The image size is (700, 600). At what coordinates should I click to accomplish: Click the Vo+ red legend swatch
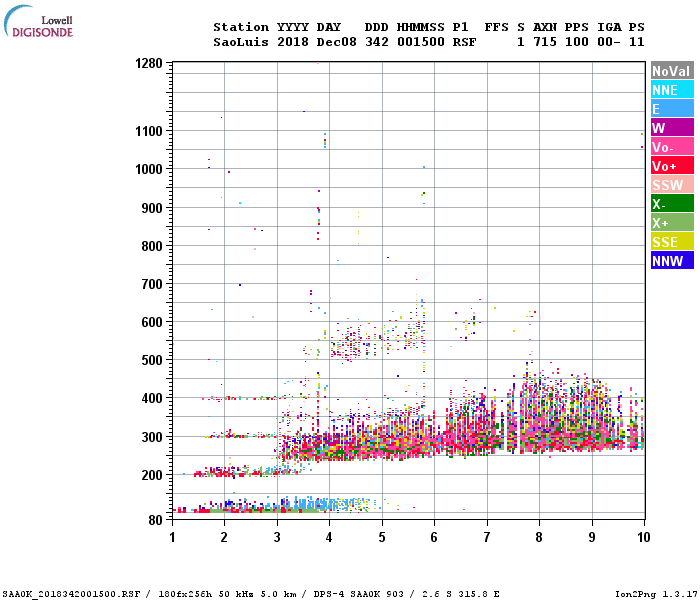coord(672,166)
